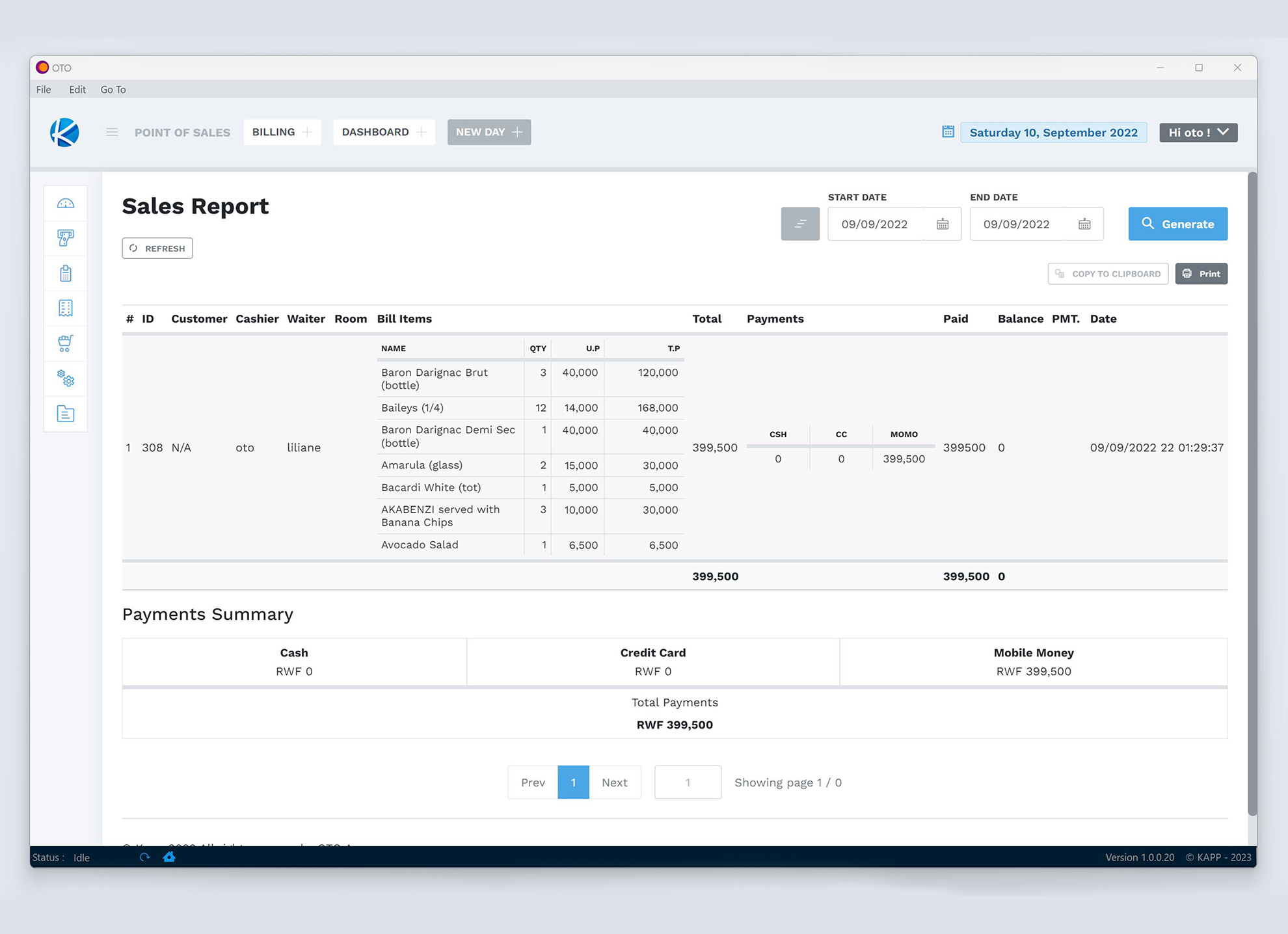Open the purchases shopping cart icon
Screen dimensions: 1288x934
pos(65,343)
